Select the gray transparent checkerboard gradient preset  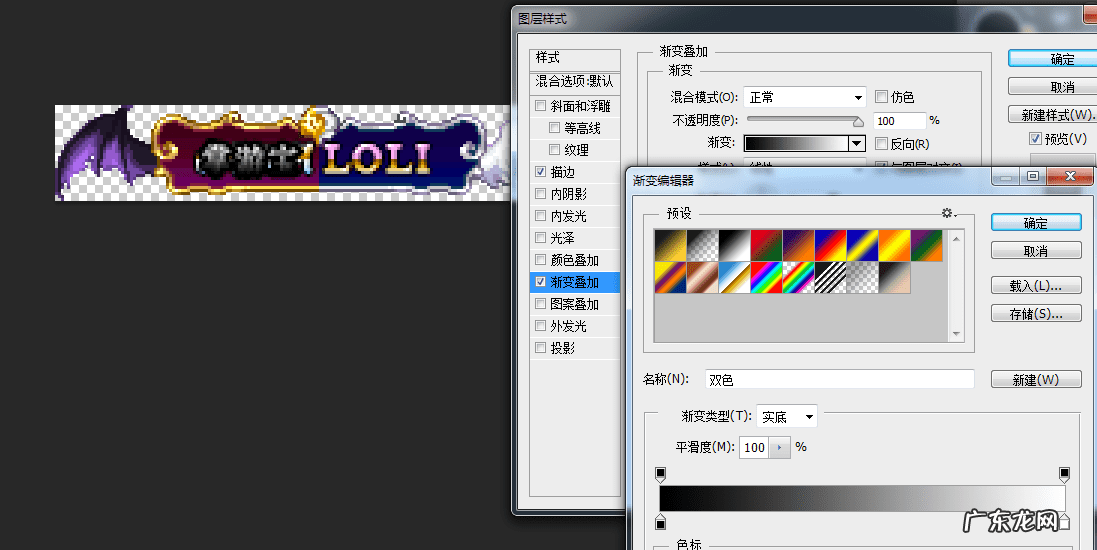(x=863, y=278)
